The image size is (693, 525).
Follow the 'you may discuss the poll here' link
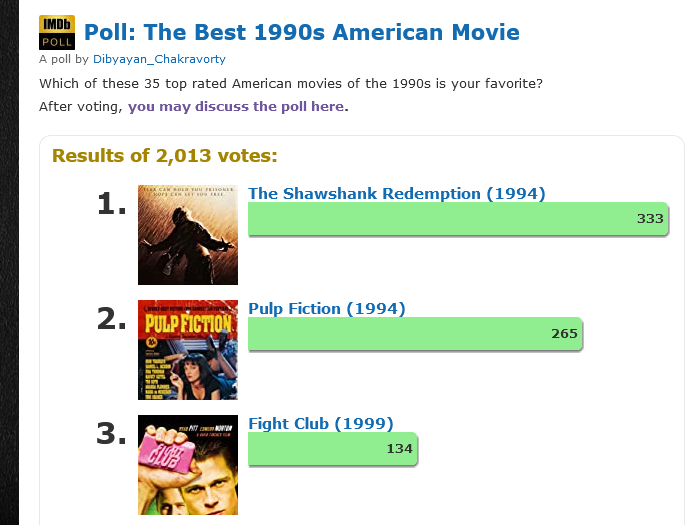236,106
